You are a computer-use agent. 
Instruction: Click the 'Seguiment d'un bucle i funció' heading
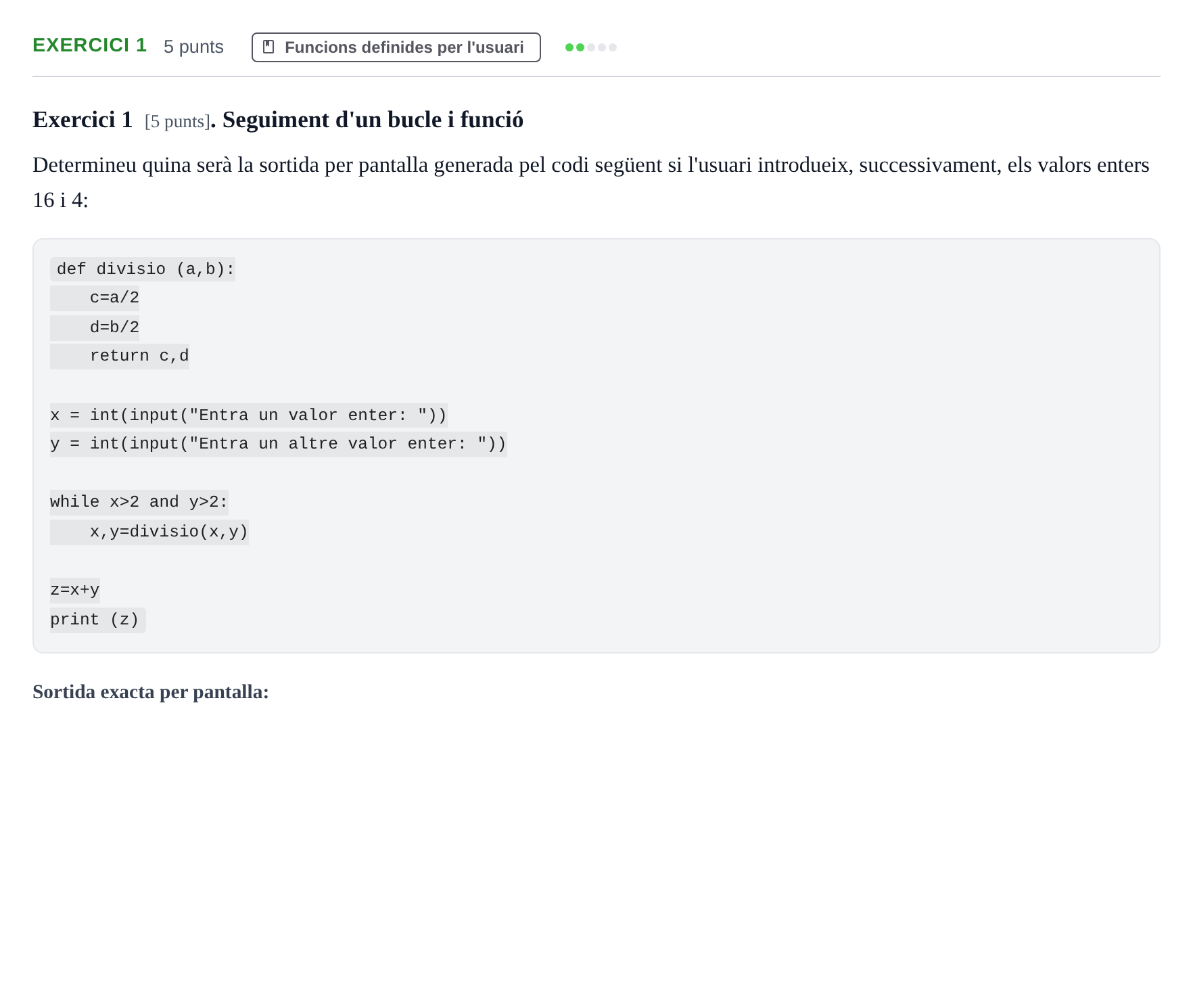[x=373, y=120]
